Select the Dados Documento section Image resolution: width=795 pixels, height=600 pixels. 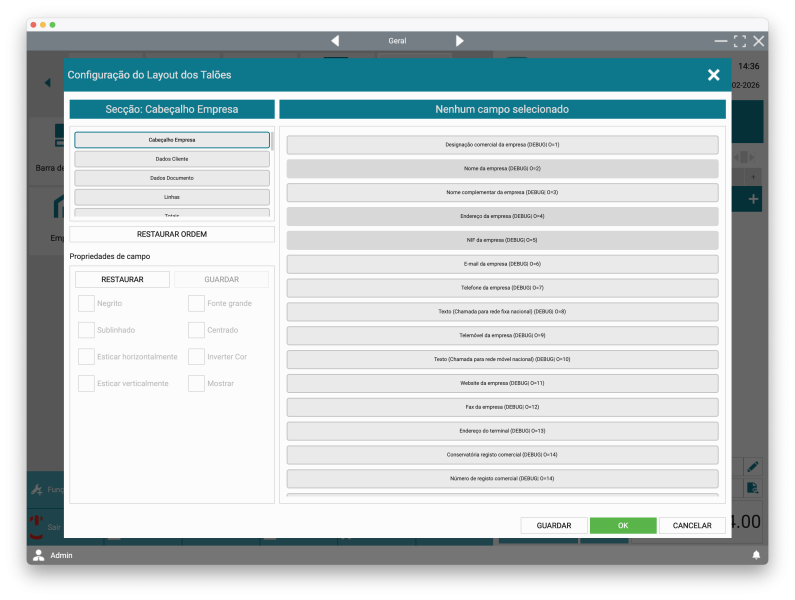pos(172,178)
